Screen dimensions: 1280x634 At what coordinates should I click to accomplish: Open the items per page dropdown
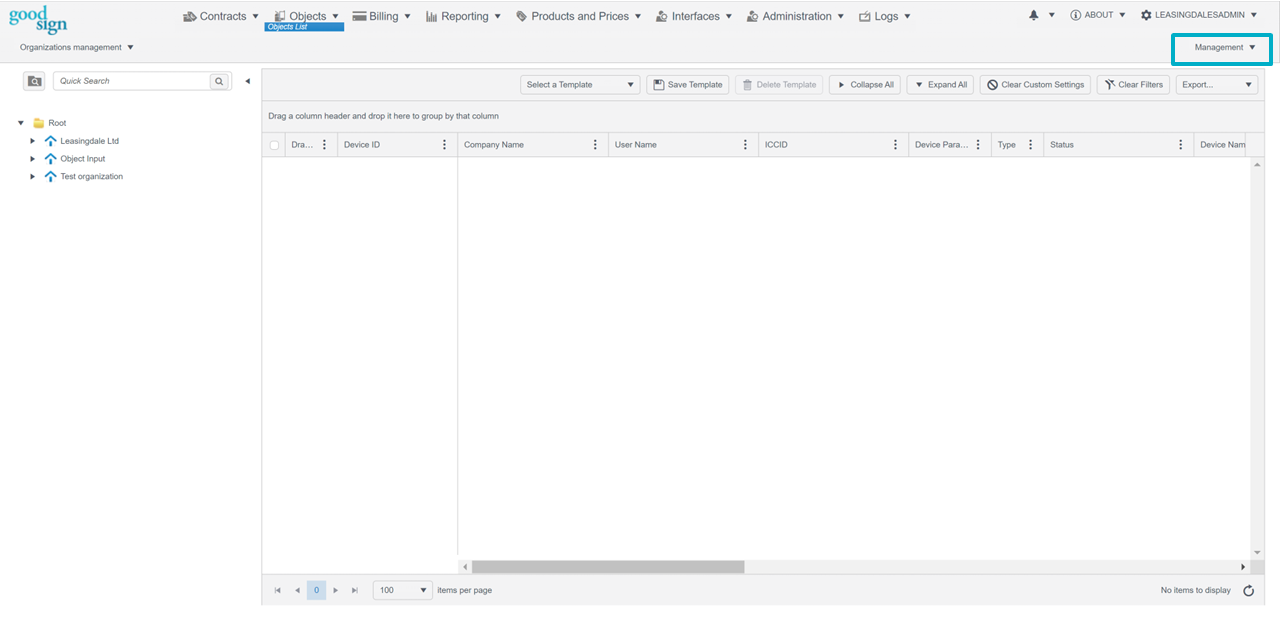pos(402,591)
